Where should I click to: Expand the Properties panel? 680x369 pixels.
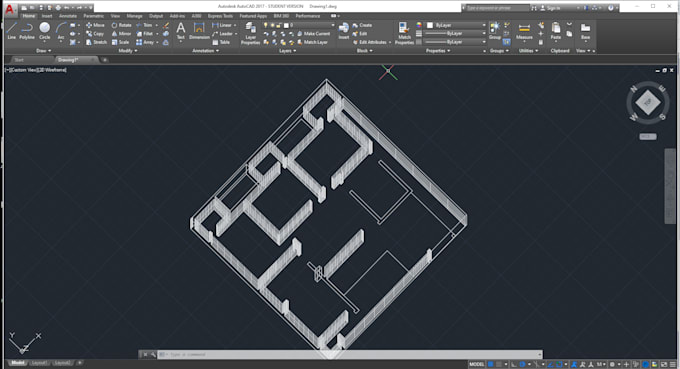pos(438,51)
